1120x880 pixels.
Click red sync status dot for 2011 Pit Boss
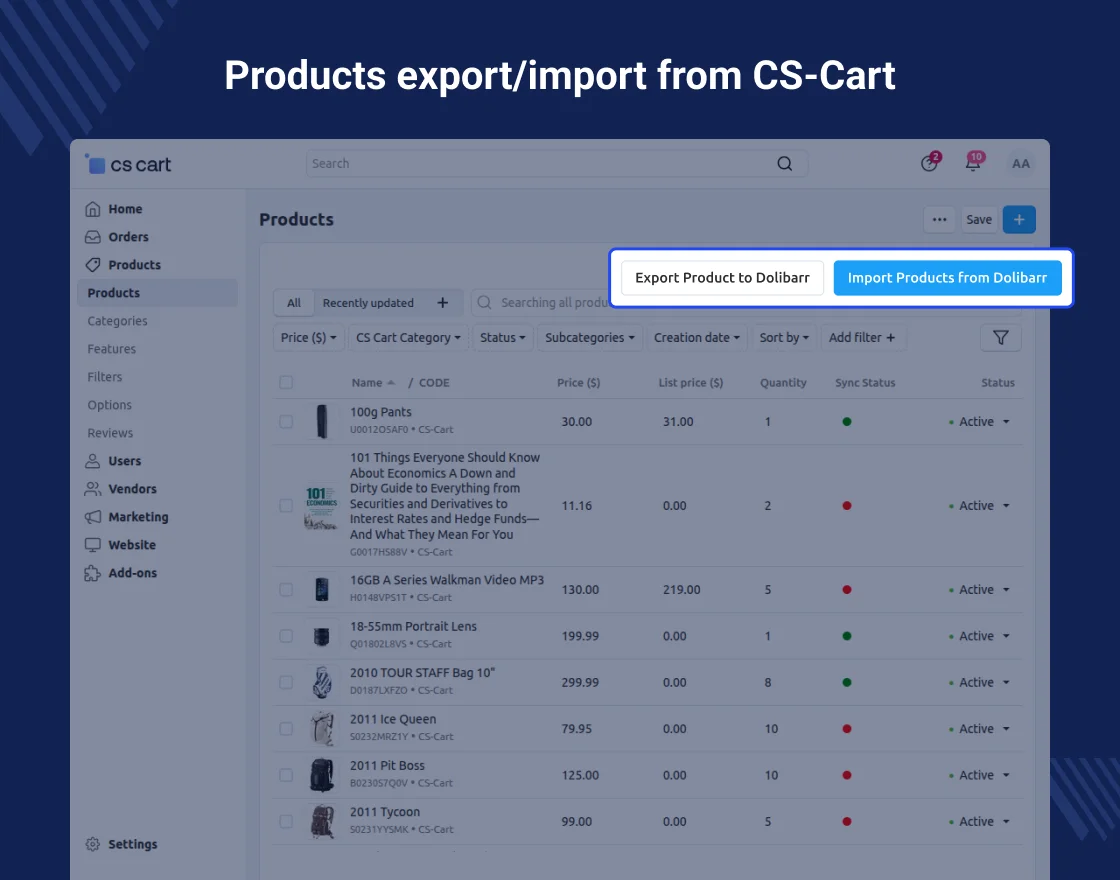click(847, 776)
